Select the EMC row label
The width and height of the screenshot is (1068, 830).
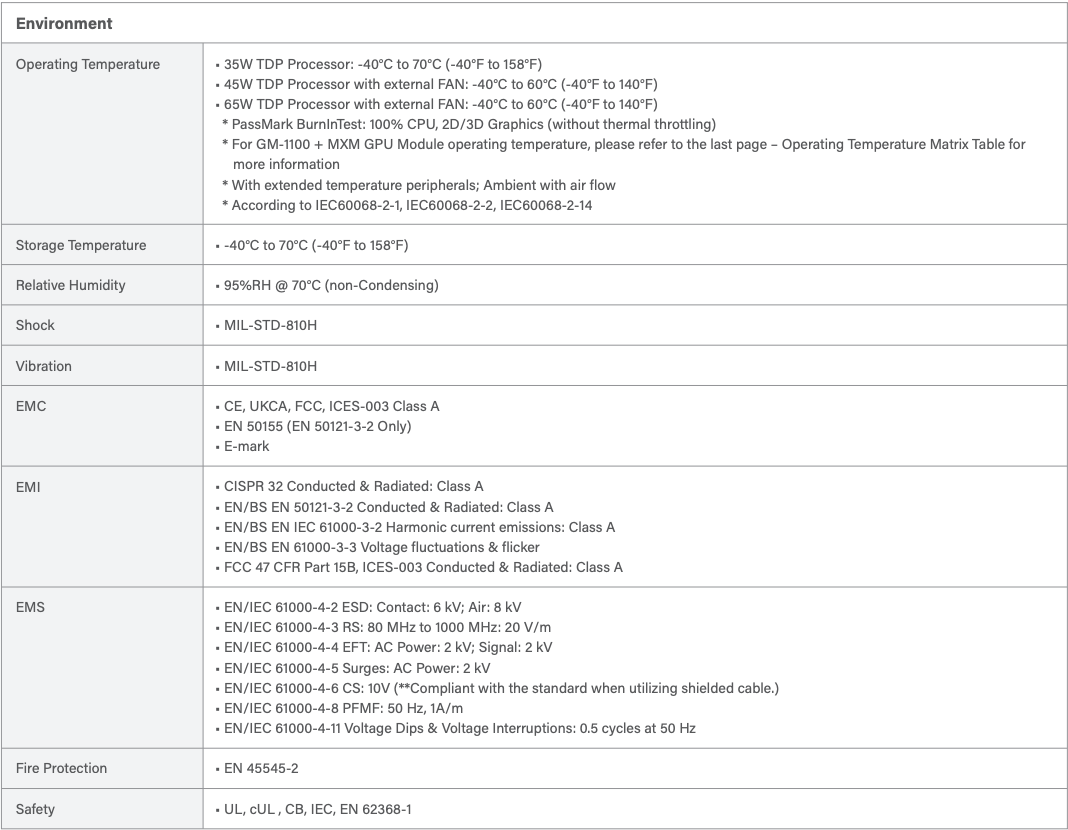(31, 406)
